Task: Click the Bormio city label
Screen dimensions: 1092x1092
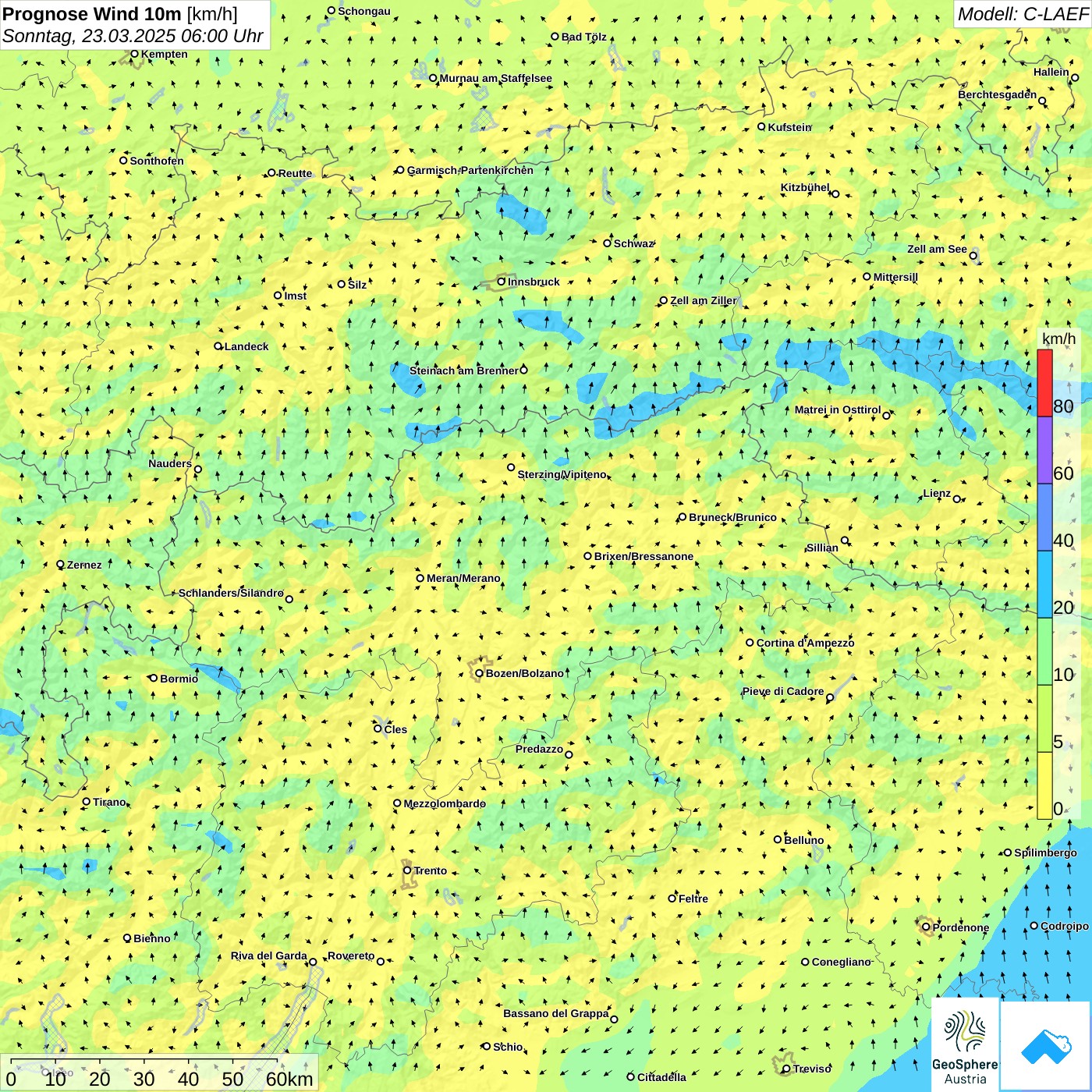Action: pyautogui.click(x=179, y=679)
